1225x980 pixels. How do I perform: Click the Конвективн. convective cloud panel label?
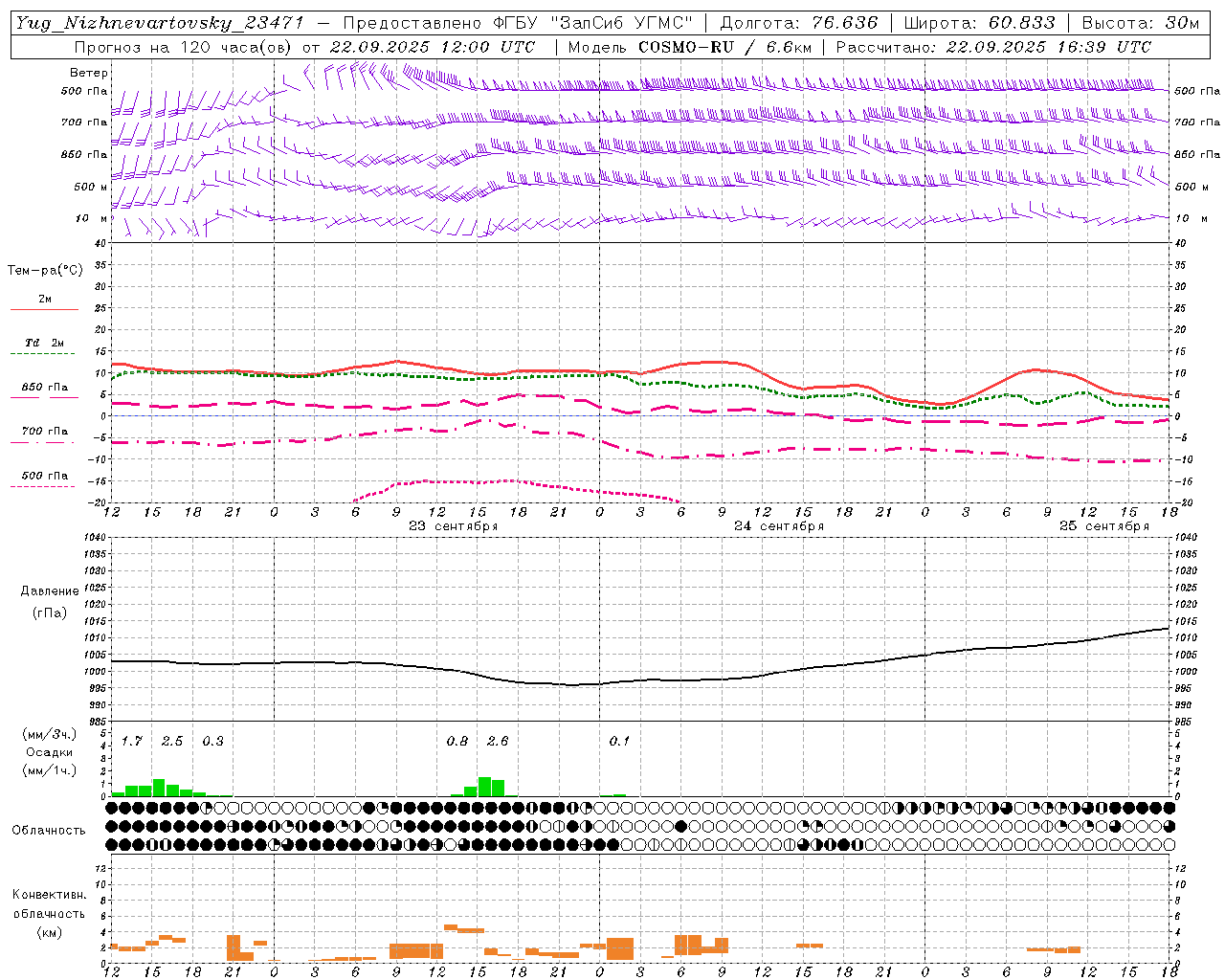pyautogui.click(x=49, y=895)
